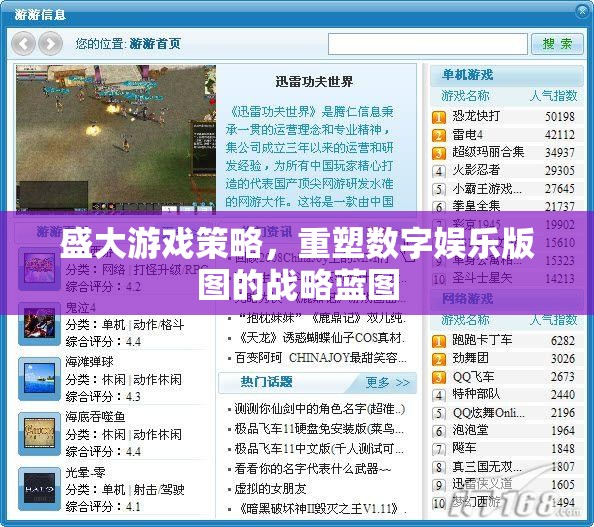Open the 海滩弹球 game title
Image resolution: width=594 pixels, height=527 pixels.
(89, 362)
